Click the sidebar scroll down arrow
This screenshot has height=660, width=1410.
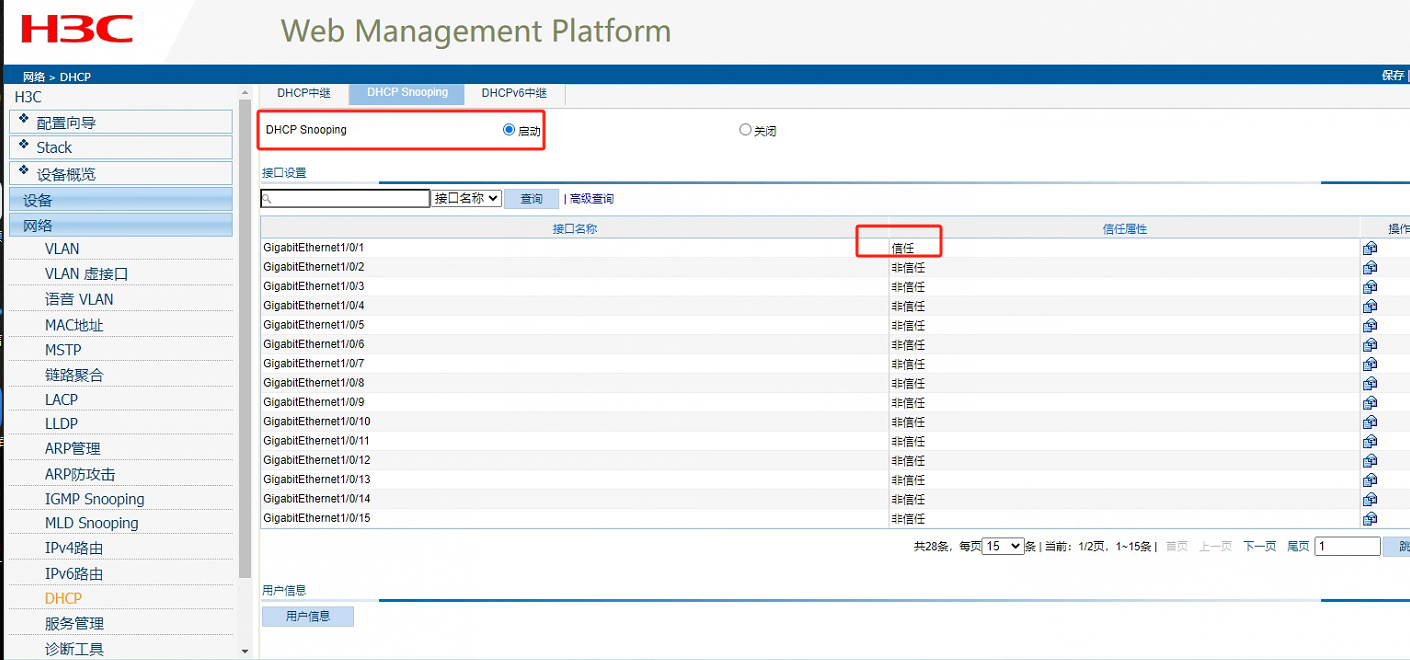click(246, 651)
